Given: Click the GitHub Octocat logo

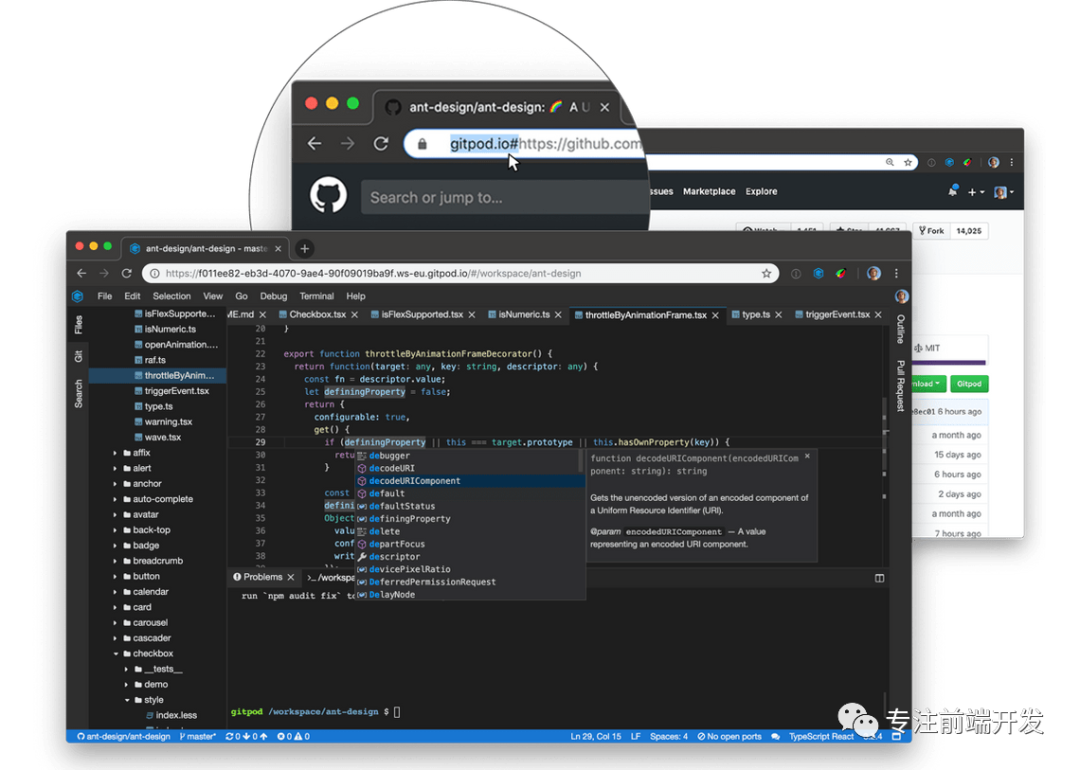Looking at the screenshot, I should 328,196.
